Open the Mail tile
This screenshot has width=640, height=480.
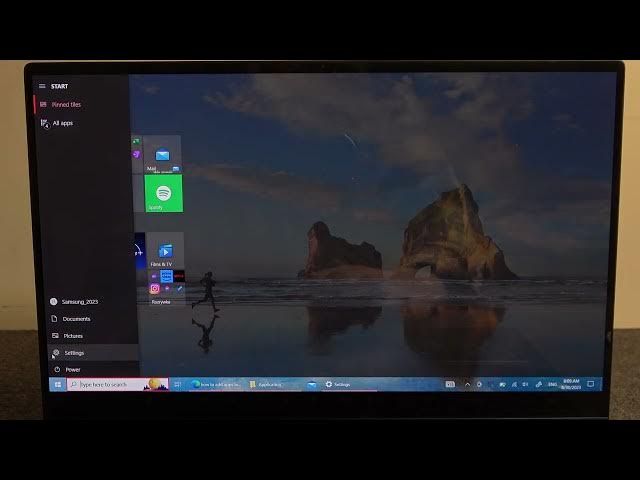[x=162, y=155]
